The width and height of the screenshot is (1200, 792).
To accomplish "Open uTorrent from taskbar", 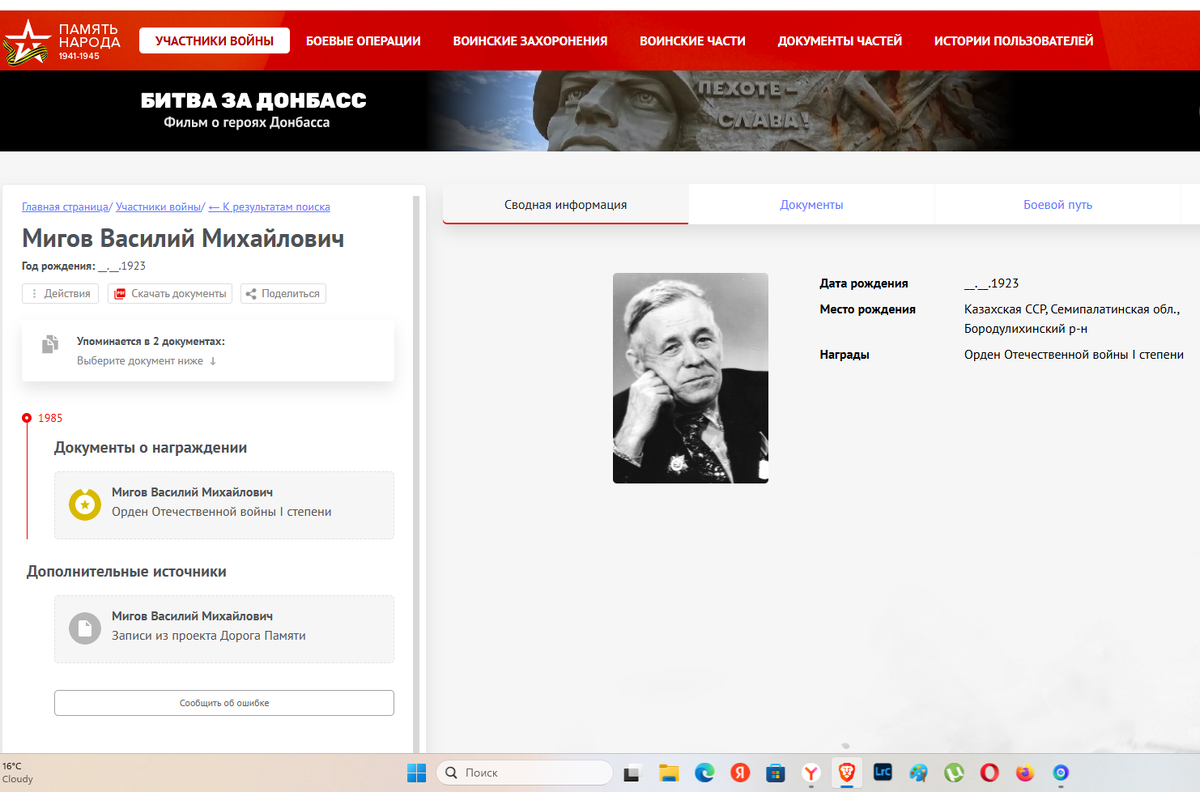I will point(954,773).
